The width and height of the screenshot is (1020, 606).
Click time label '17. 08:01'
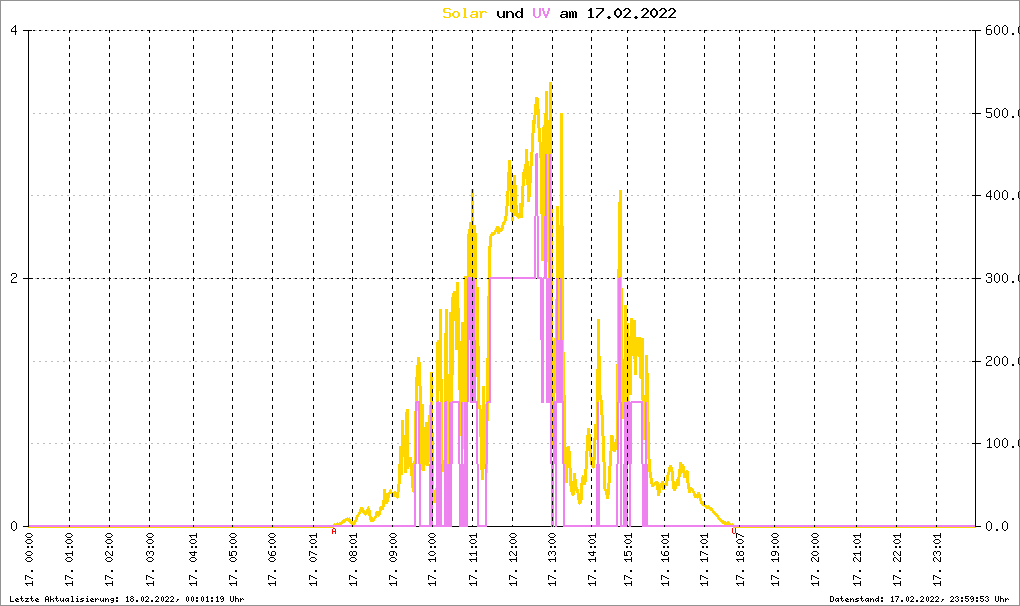pos(353,560)
